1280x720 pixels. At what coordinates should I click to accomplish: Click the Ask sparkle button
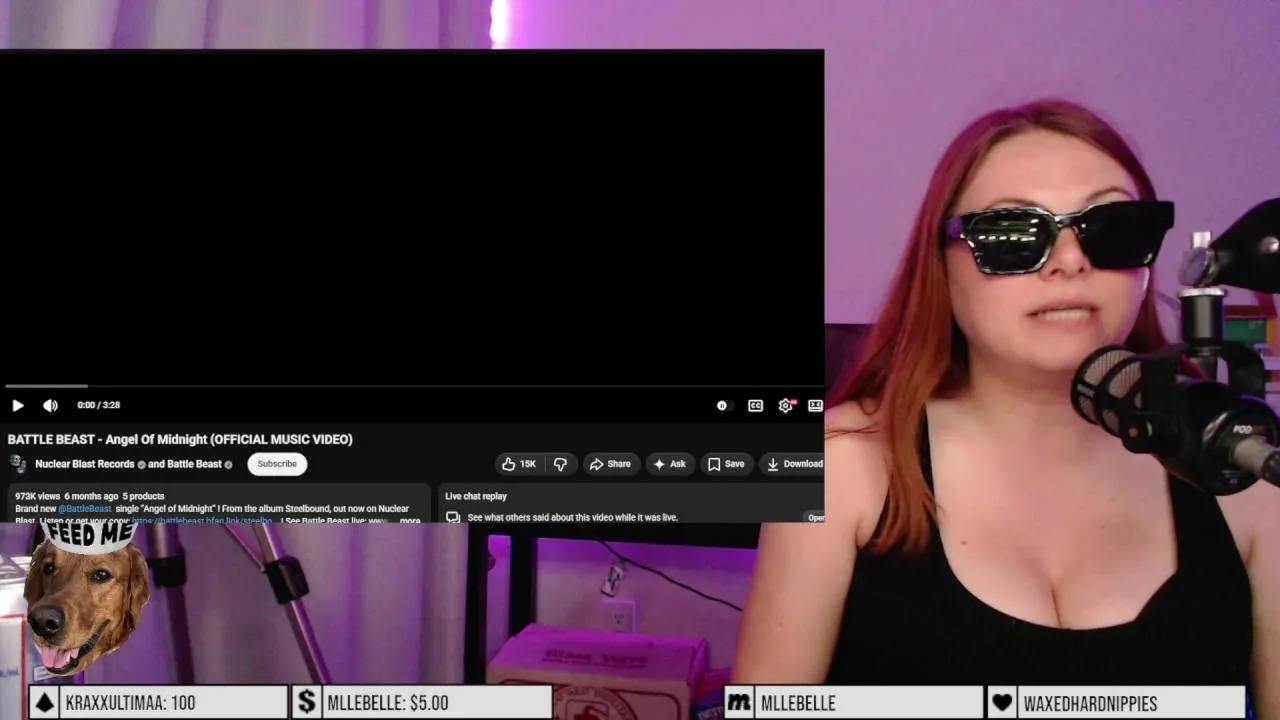669,464
